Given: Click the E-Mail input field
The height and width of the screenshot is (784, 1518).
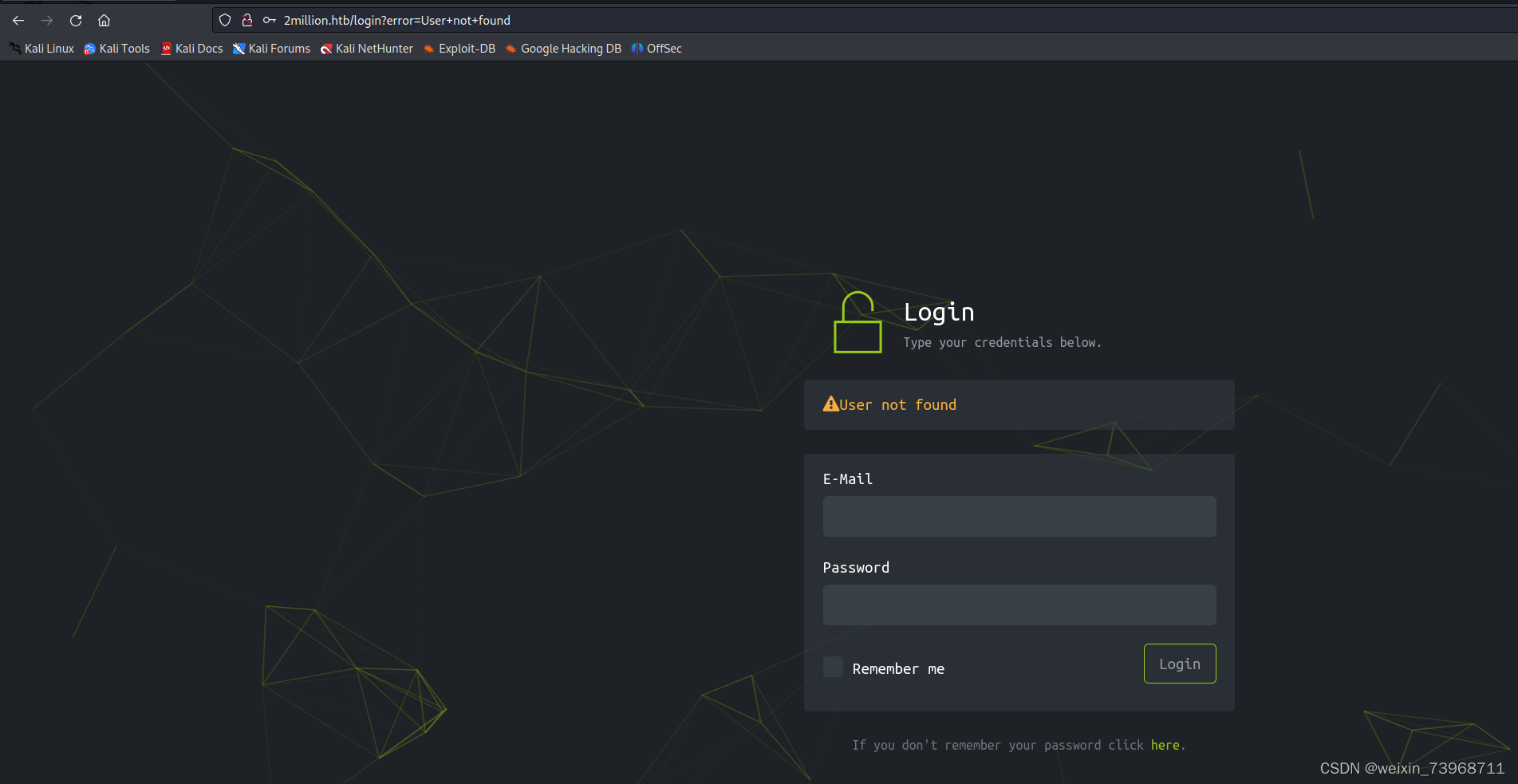Looking at the screenshot, I should pos(1019,516).
